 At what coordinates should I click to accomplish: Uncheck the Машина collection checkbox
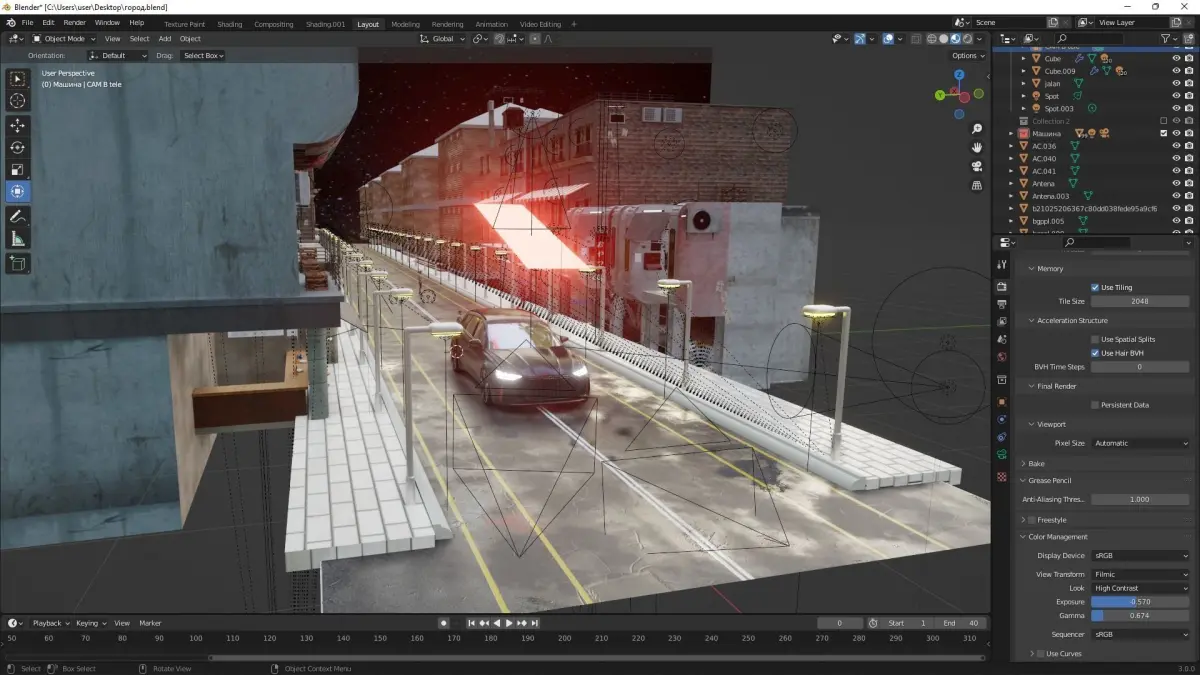pyautogui.click(x=1163, y=133)
